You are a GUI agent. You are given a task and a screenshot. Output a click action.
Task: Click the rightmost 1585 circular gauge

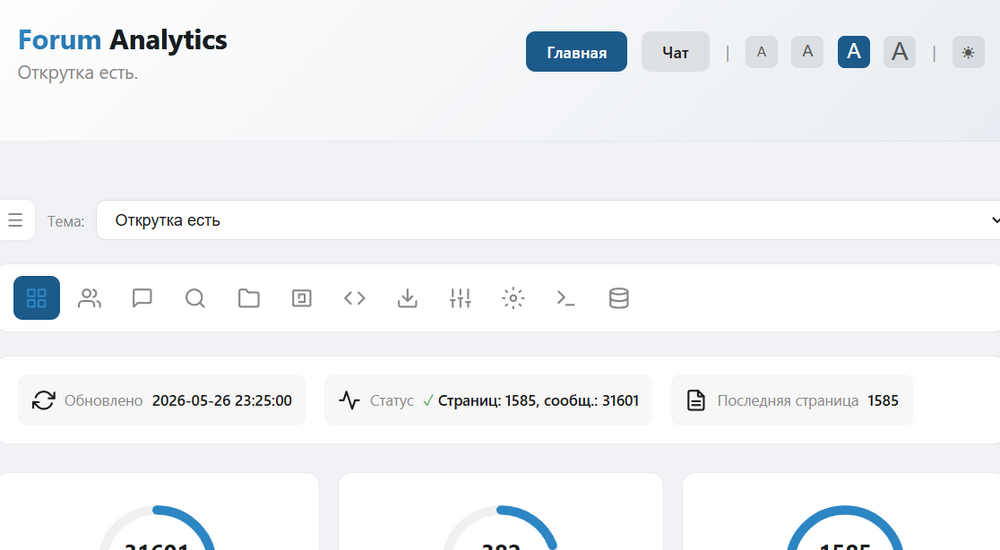point(845,528)
